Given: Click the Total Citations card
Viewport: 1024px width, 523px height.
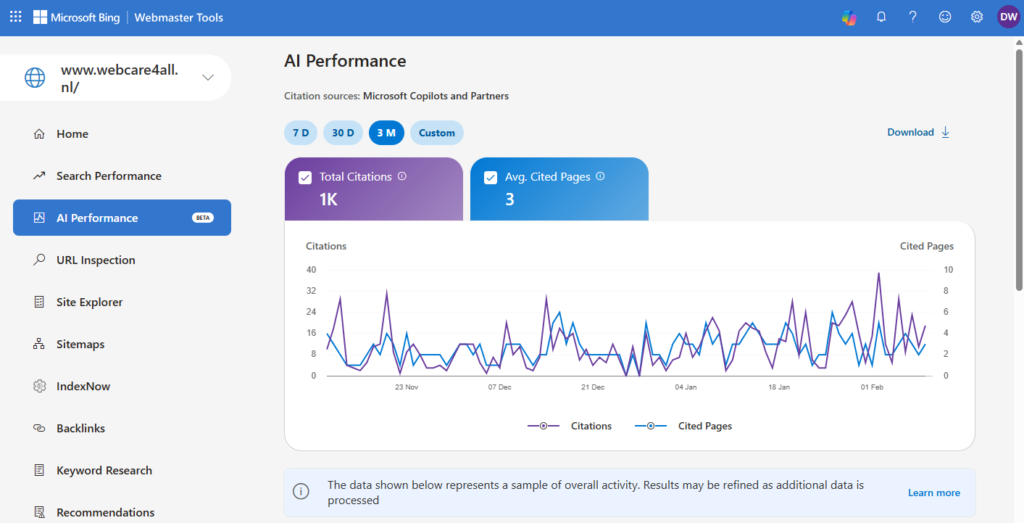Looking at the screenshot, I should point(374,189).
